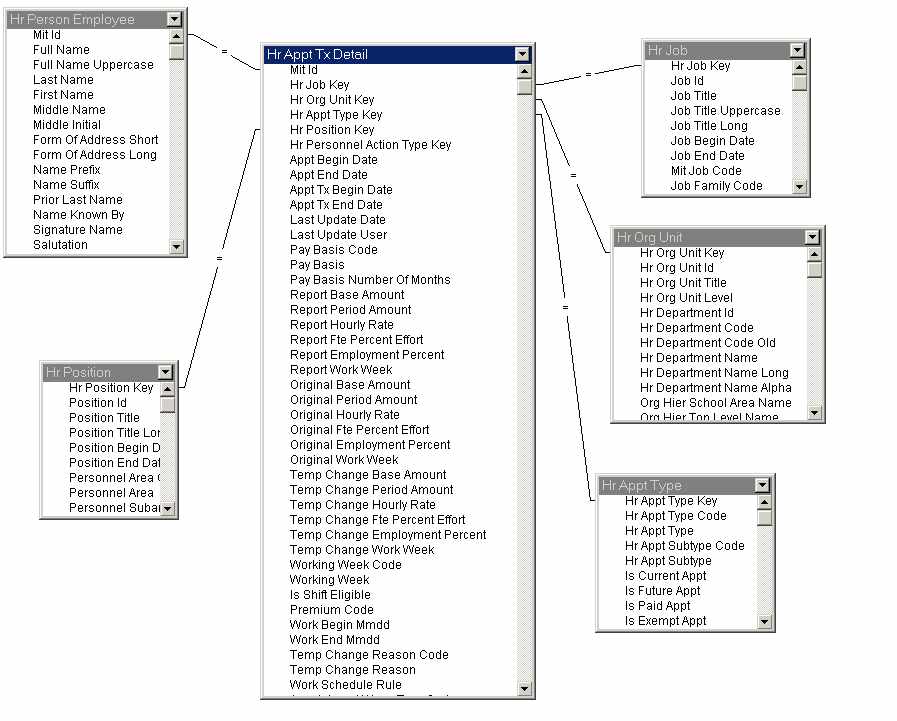Click the join symbol on Hr Job link
This screenshot has height=721, width=897.
click(588, 74)
